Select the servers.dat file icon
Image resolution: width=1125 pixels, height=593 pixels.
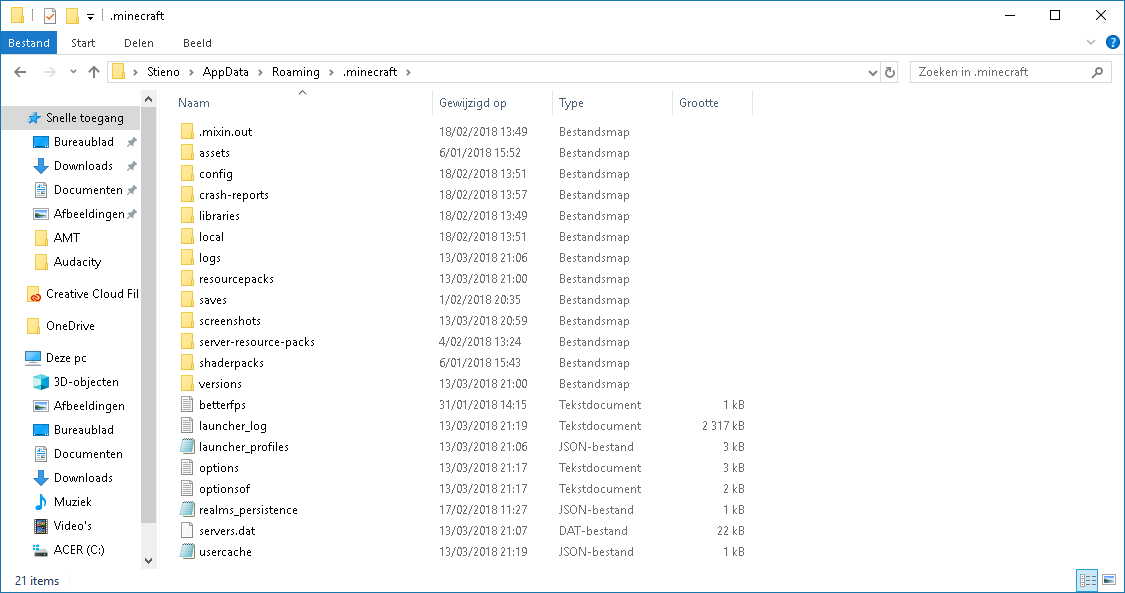[x=187, y=531]
